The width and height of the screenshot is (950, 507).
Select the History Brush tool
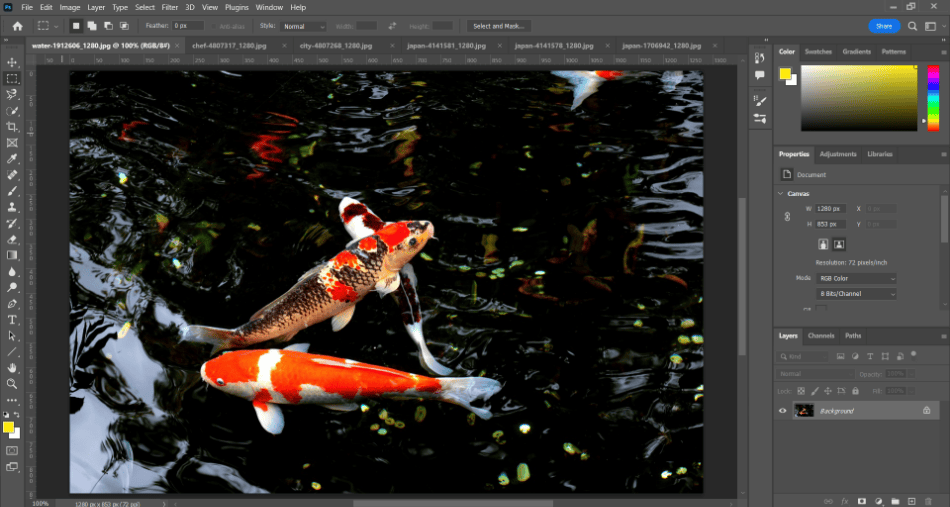(x=12, y=223)
